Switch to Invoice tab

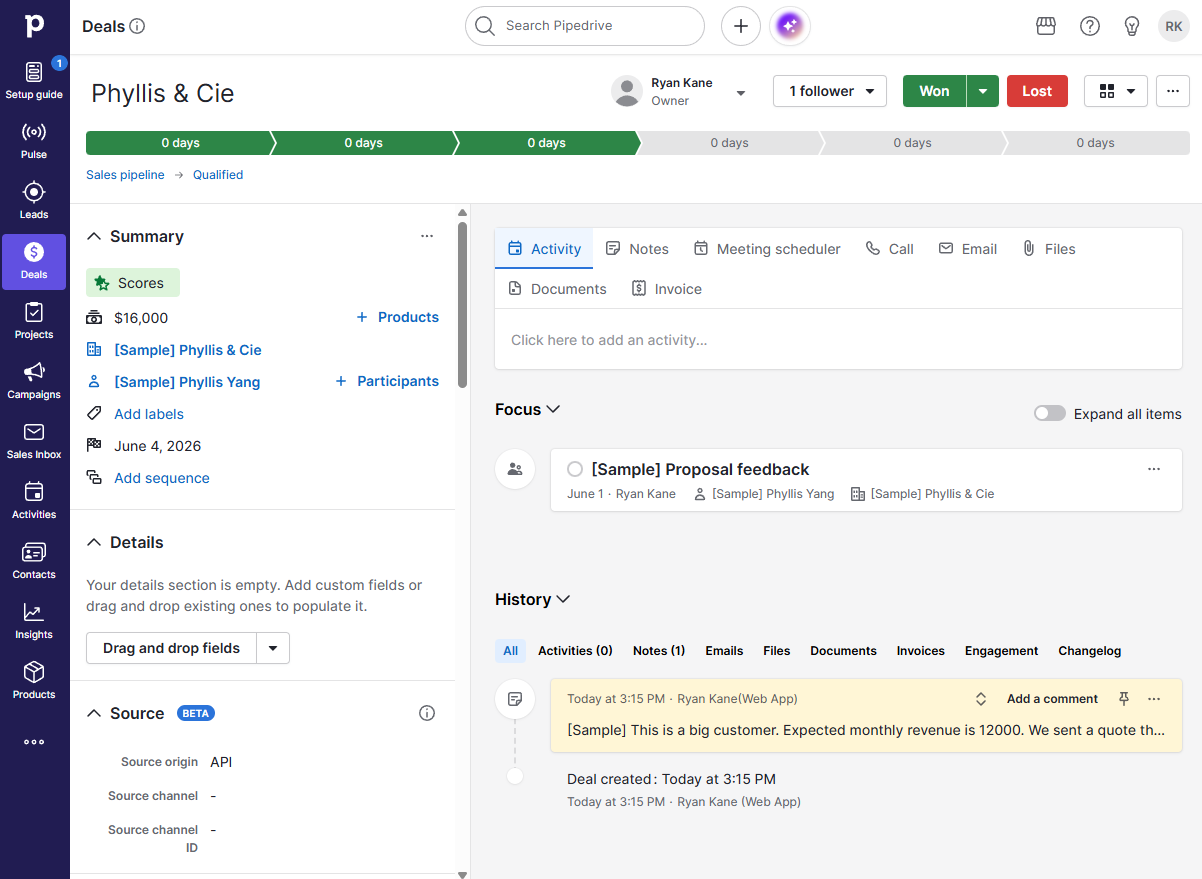click(667, 289)
